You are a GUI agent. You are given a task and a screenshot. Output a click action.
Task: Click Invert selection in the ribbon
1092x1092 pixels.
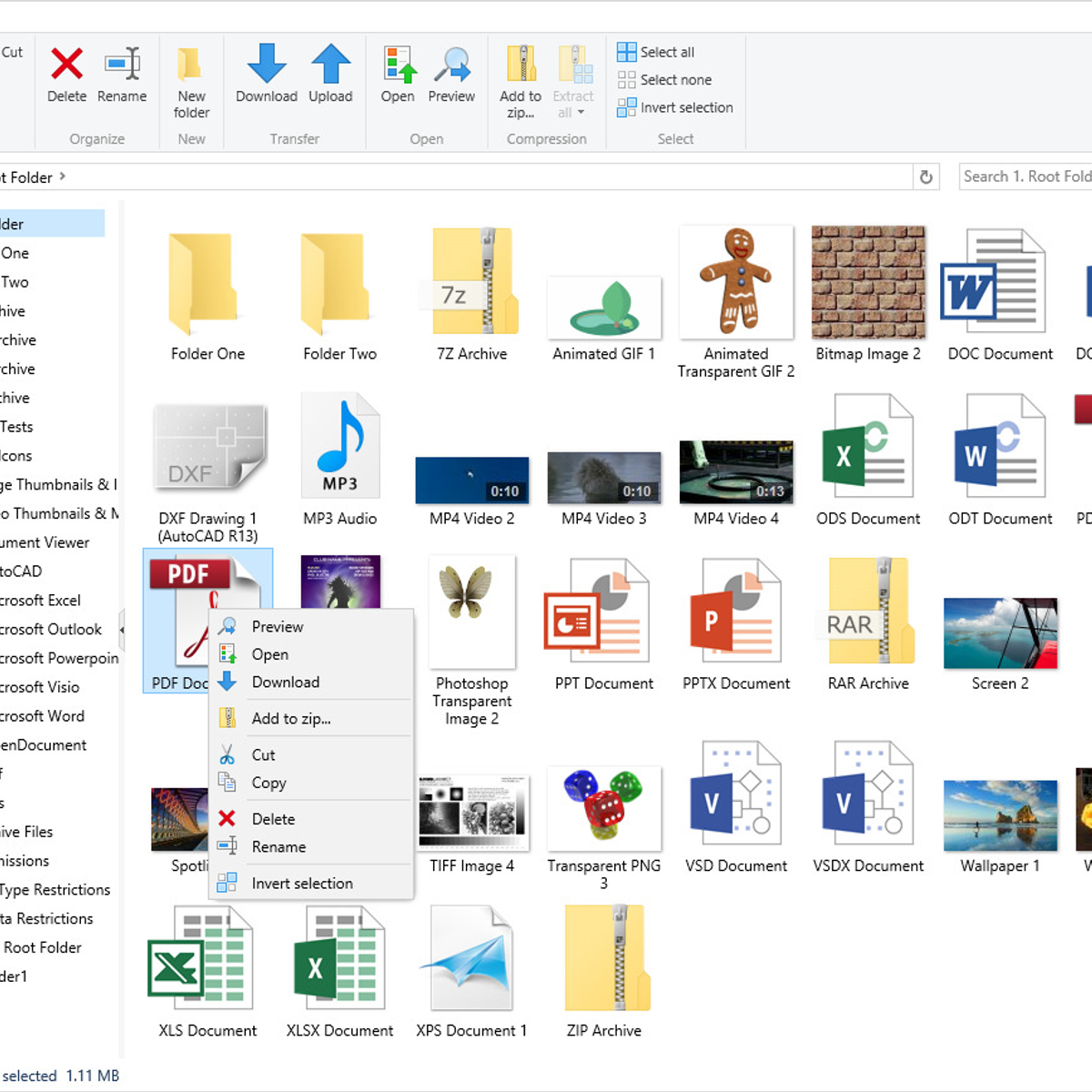click(x=675, y=107)
